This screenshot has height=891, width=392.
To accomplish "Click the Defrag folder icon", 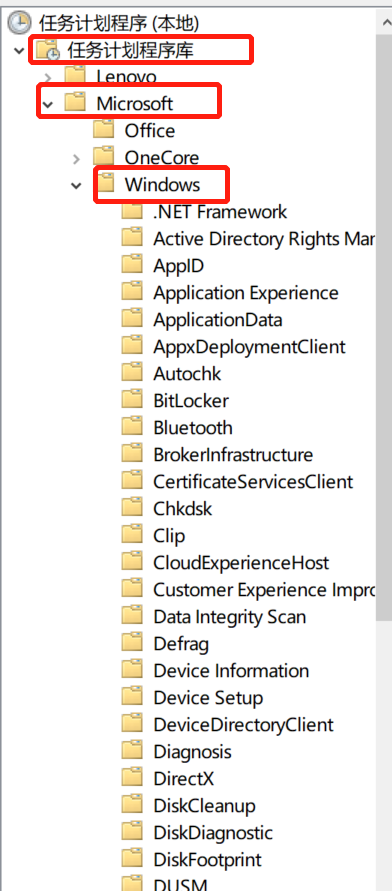I will pos(132,643).
